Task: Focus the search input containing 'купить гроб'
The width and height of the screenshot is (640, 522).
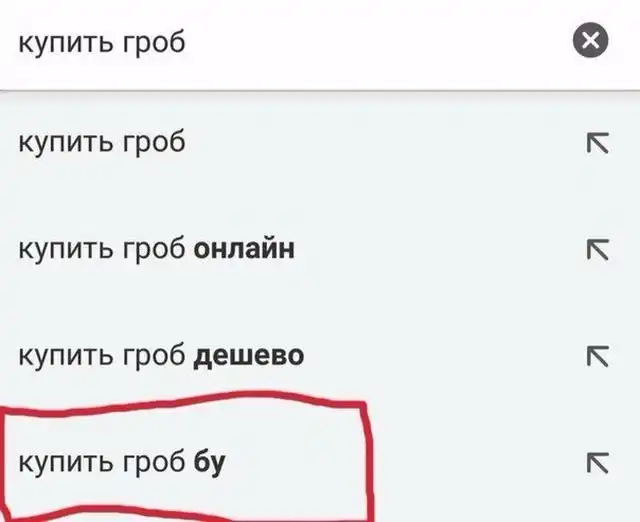Action: tap(286, 42)
